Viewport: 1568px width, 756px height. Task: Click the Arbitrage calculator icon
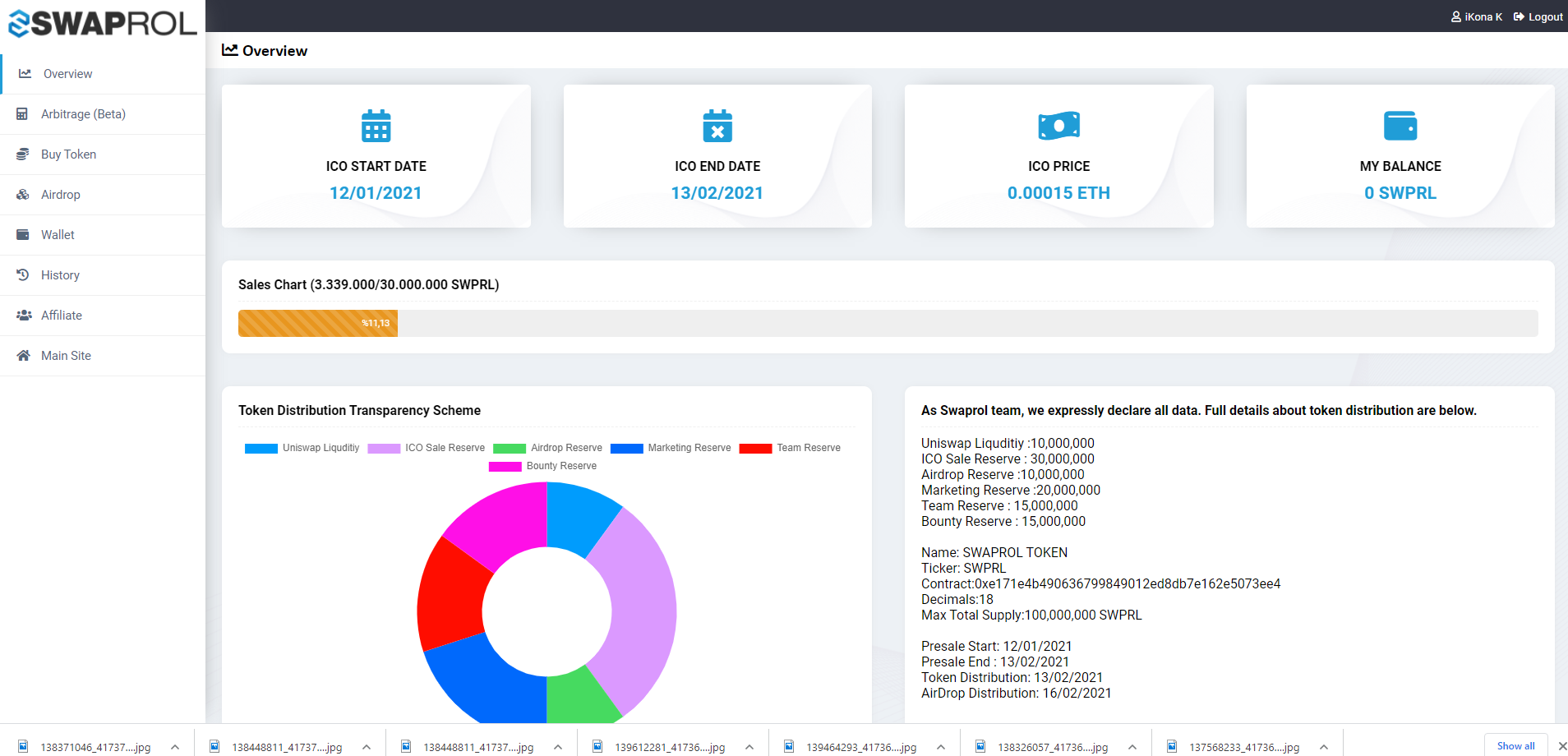click(22, 114)
